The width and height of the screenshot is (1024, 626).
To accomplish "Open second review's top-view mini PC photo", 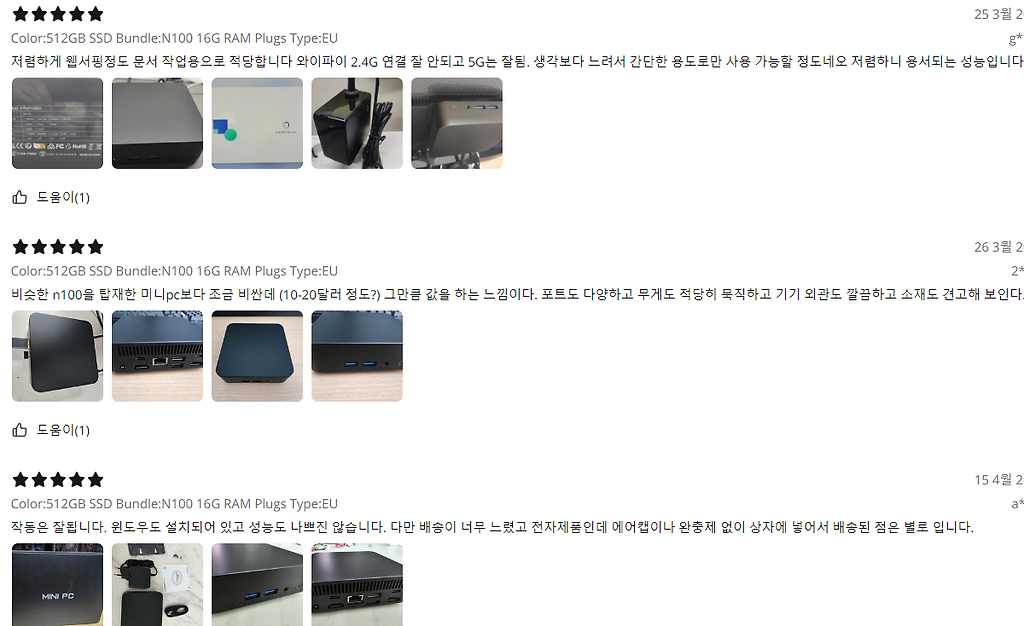I will (x=57, y=356).
